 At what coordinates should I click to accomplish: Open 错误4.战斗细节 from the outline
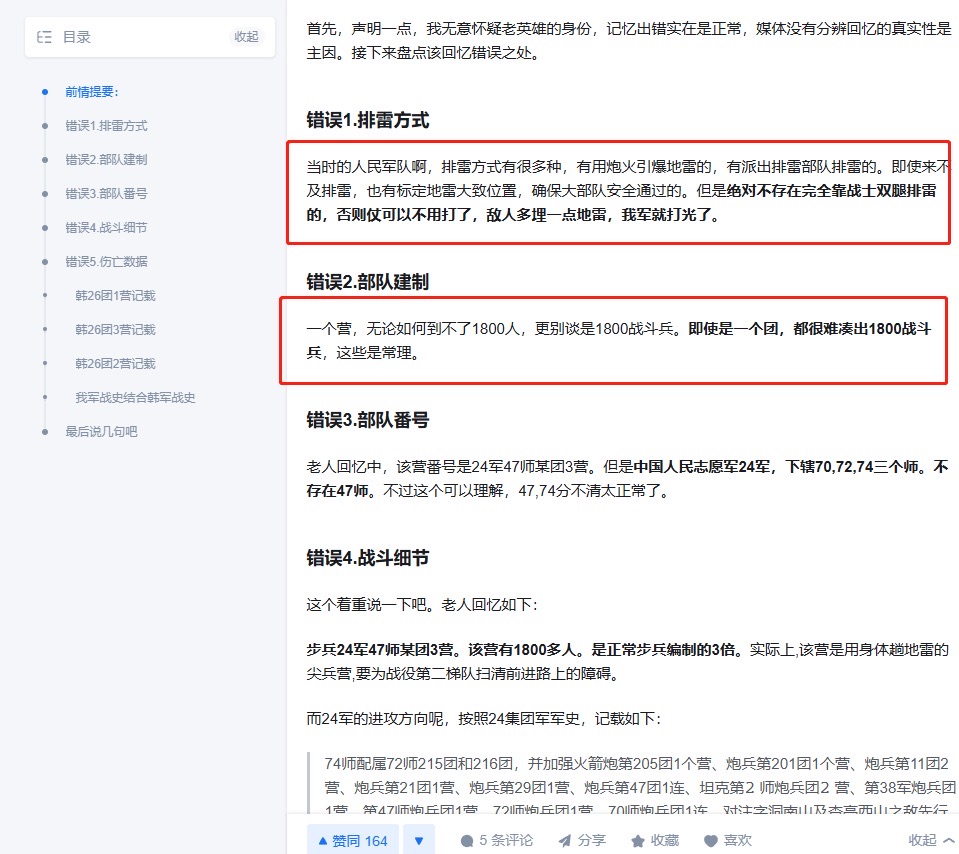[106, 228]
